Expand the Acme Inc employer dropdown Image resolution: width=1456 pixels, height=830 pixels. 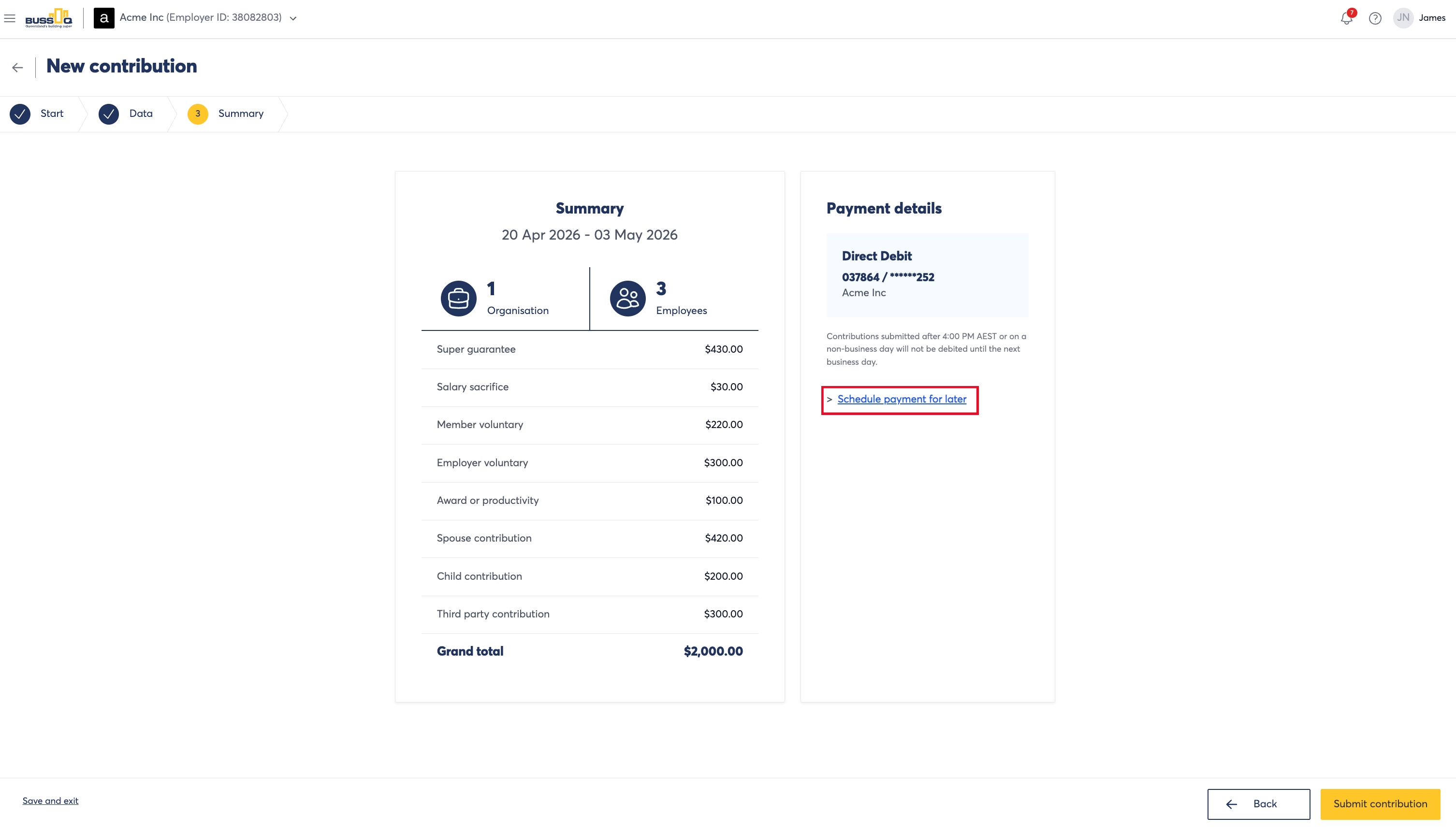(293, 18)
